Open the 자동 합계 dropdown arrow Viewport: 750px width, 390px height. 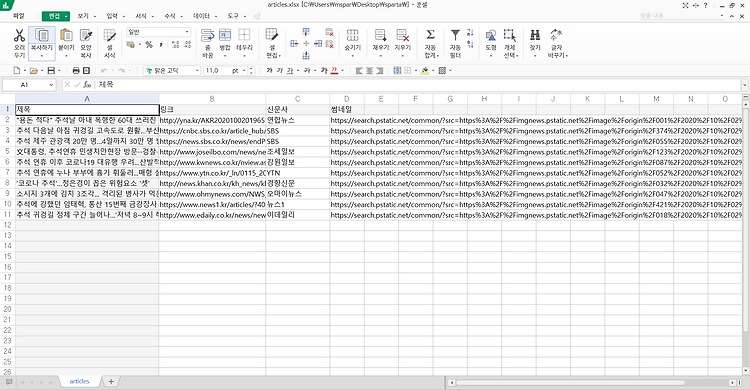point(437,56)
